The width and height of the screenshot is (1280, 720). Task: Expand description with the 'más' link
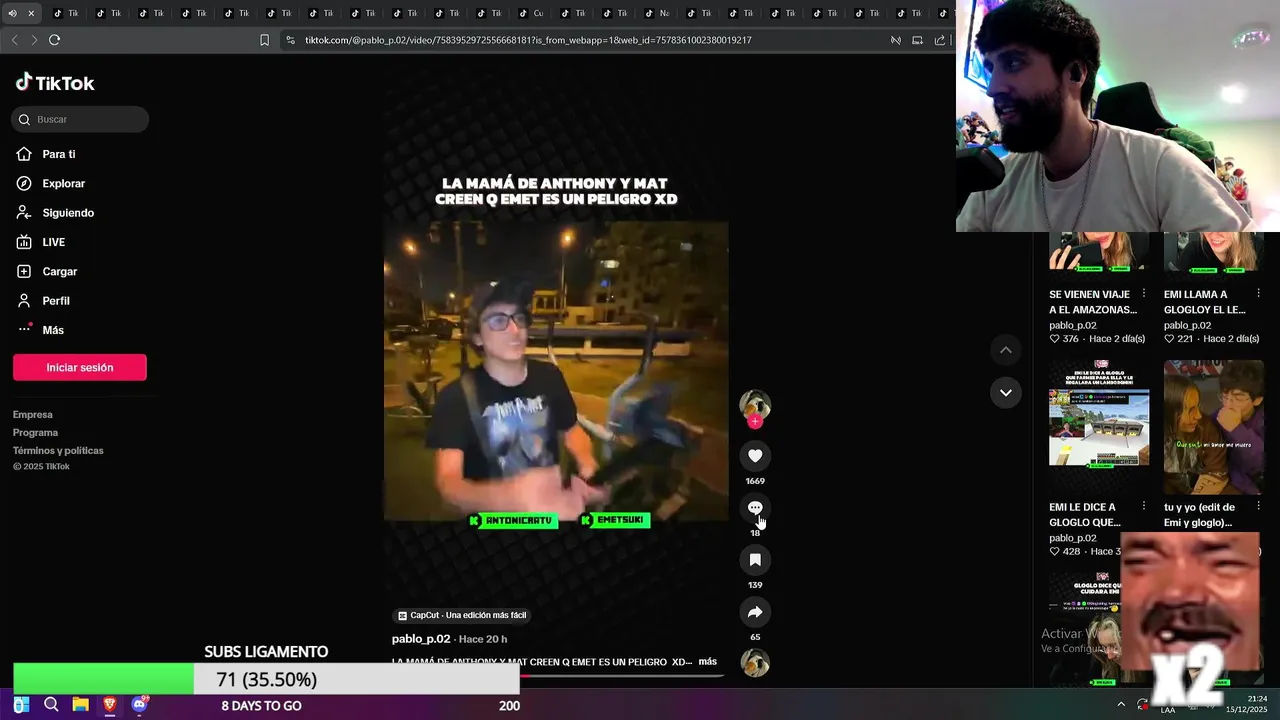pos(708,662)
